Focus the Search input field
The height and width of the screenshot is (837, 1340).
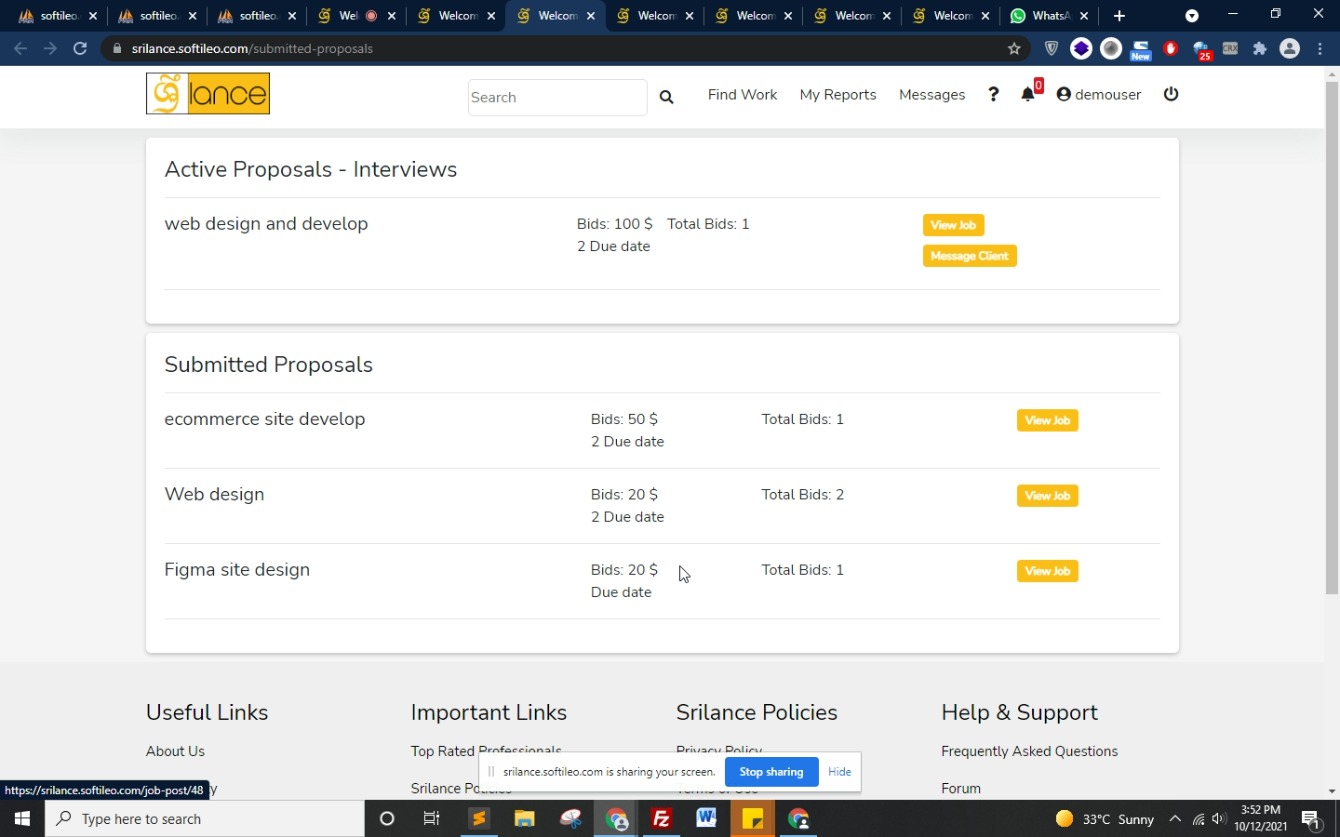tap(556, 97)
